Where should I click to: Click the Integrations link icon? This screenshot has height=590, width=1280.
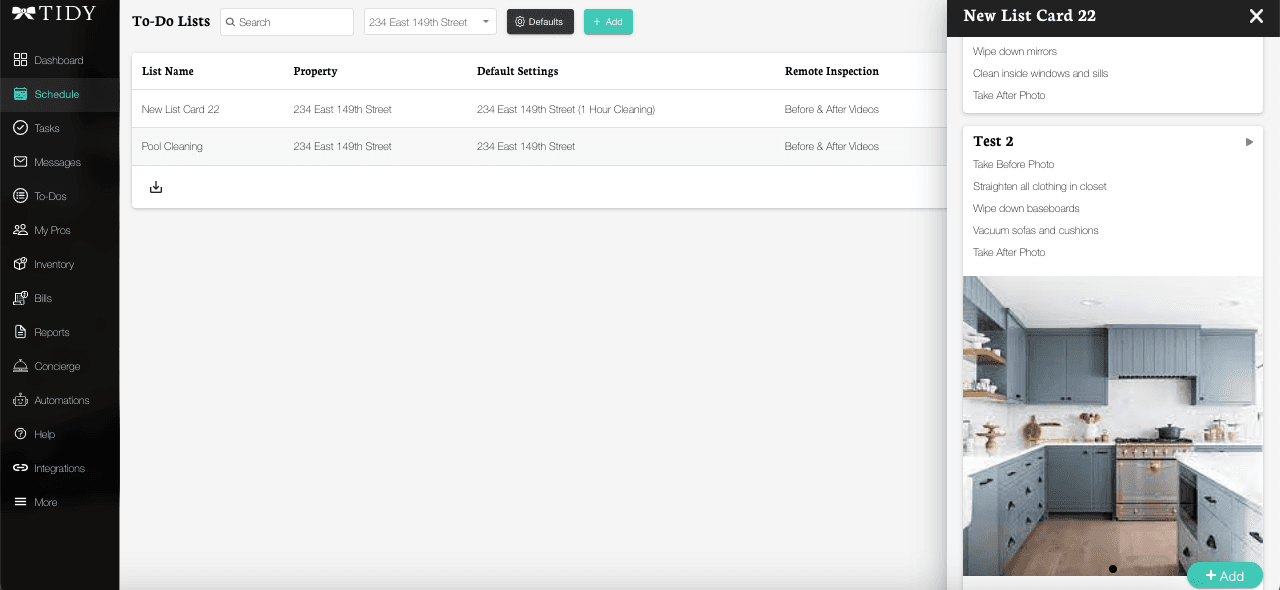point(20,468)
